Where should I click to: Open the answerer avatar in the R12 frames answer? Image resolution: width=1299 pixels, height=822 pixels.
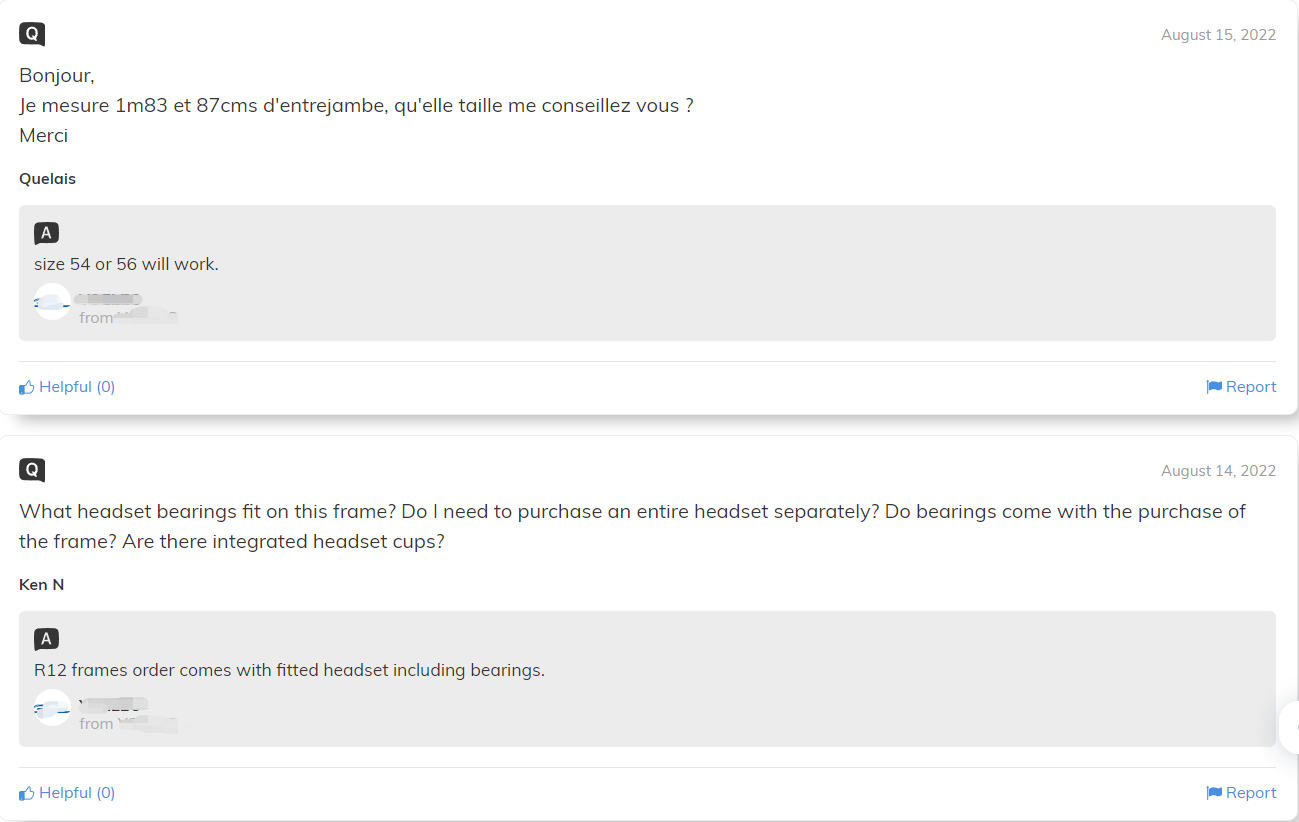[x=52, y=707]
